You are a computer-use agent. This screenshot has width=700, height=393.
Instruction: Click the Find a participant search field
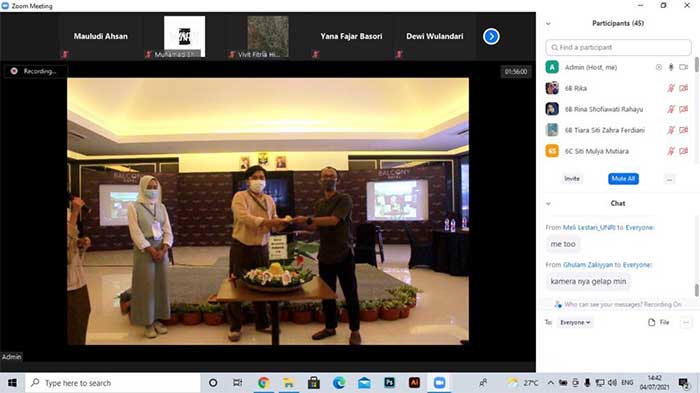pos(618,47)
